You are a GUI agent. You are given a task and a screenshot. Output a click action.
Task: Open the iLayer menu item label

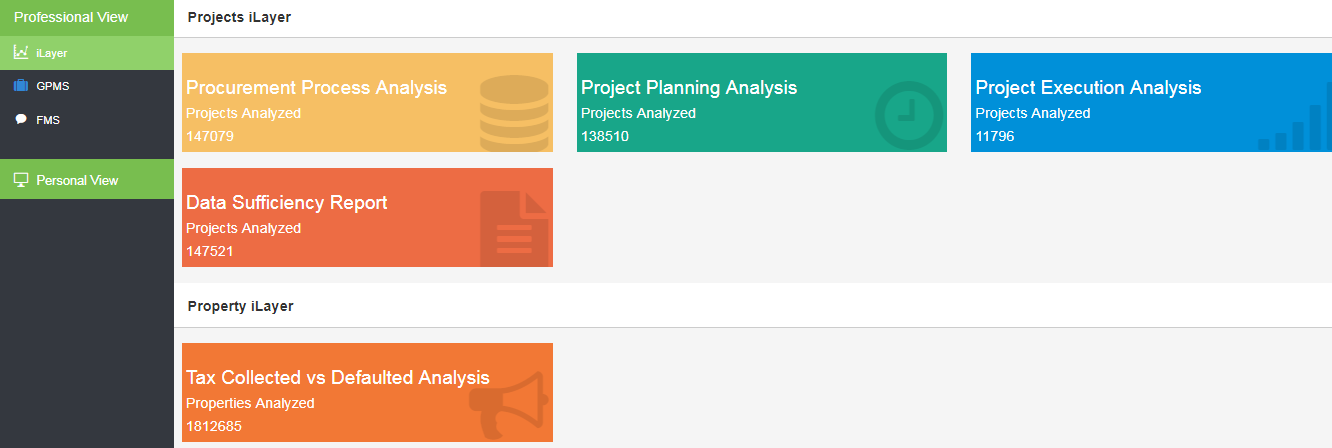pyautogui.click(x=52, y=53)
